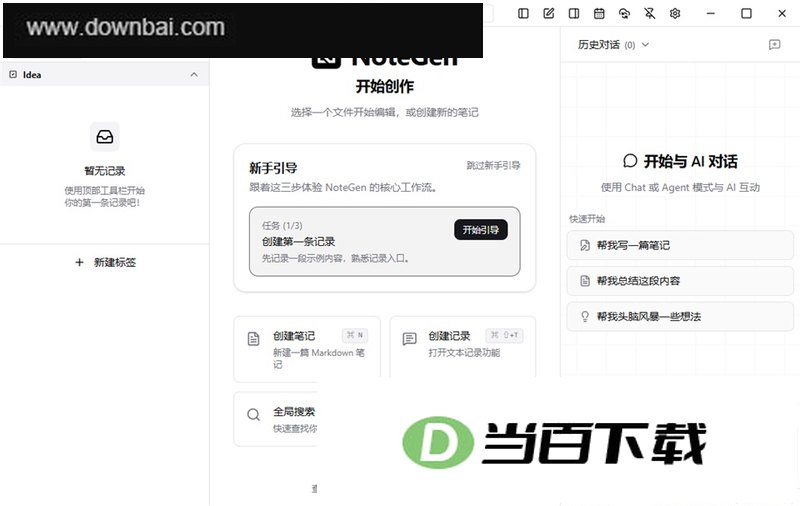Click the magnifier icon on 全局搜索
Viewport: 800px width, 506px height.
tap(254, 415)
